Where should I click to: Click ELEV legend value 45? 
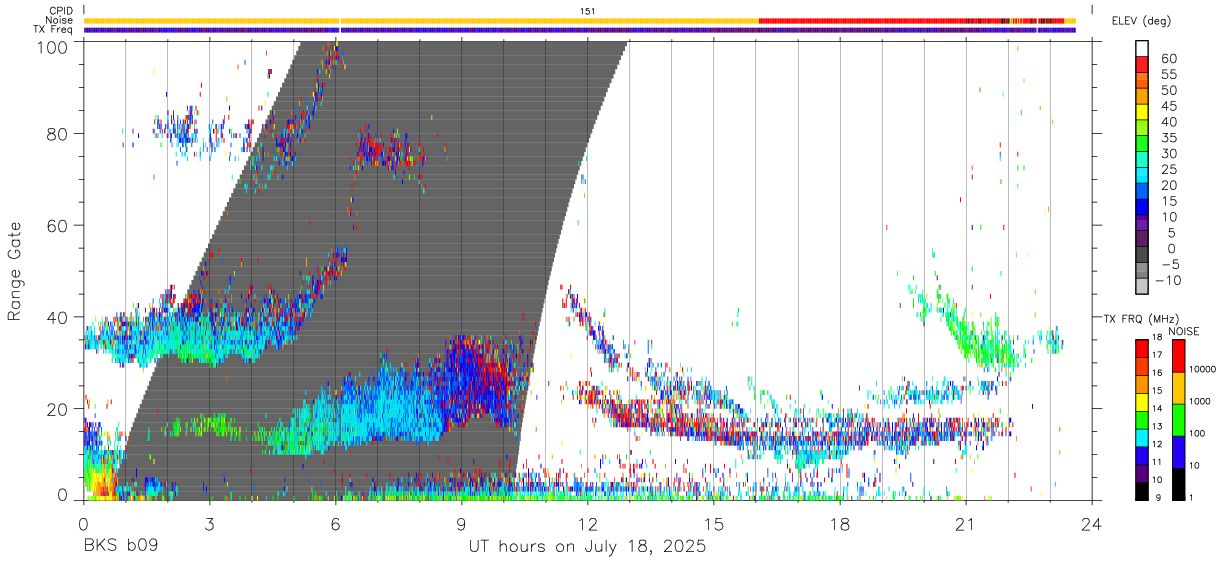tap(1167, 106)
